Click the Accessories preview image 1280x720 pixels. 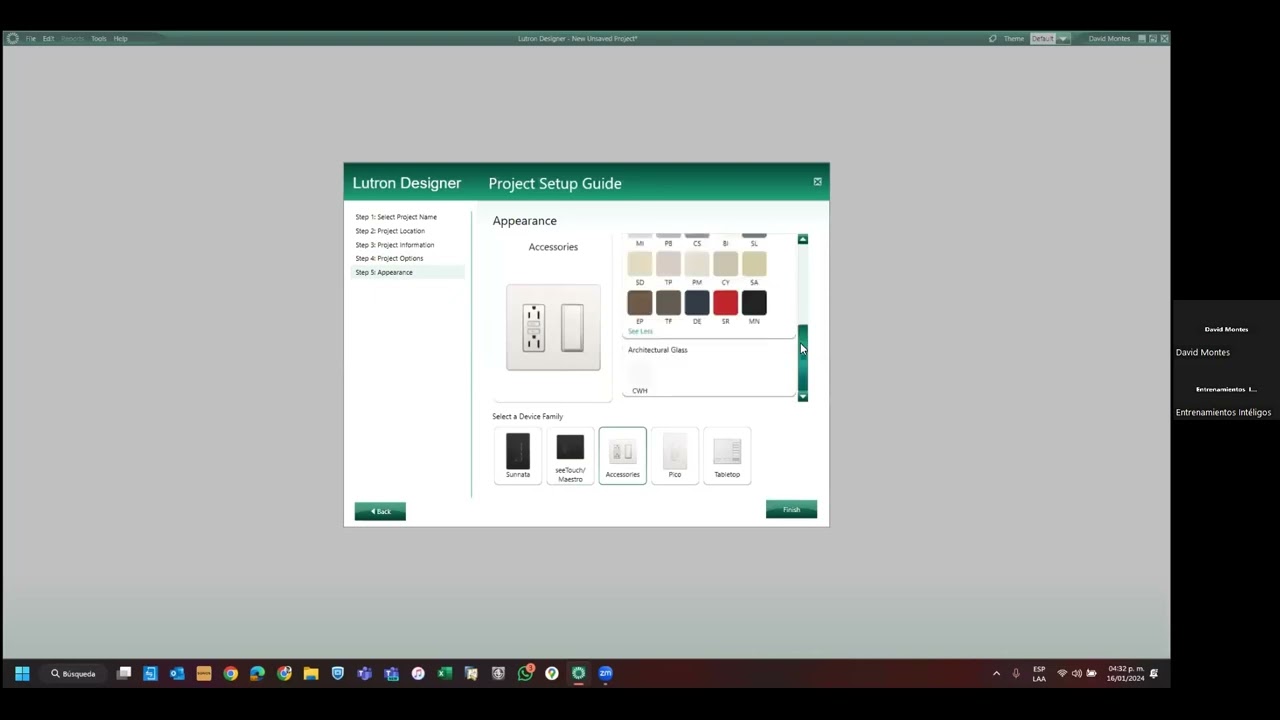(x=553, y=328)
